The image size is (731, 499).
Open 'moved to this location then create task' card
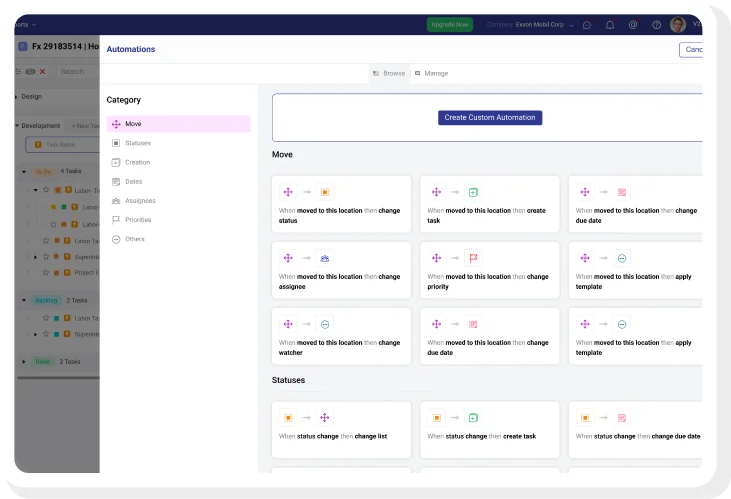tap(490, 204)
